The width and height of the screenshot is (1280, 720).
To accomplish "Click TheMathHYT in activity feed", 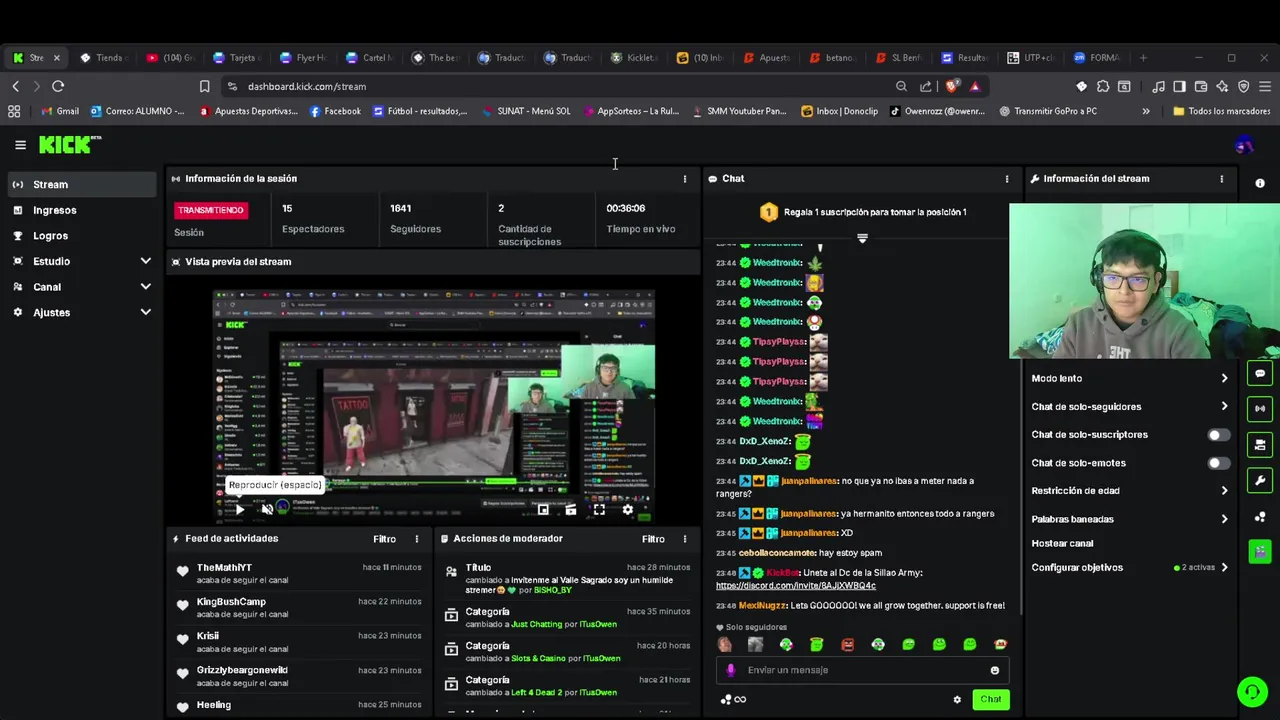I will coord(224,568).
